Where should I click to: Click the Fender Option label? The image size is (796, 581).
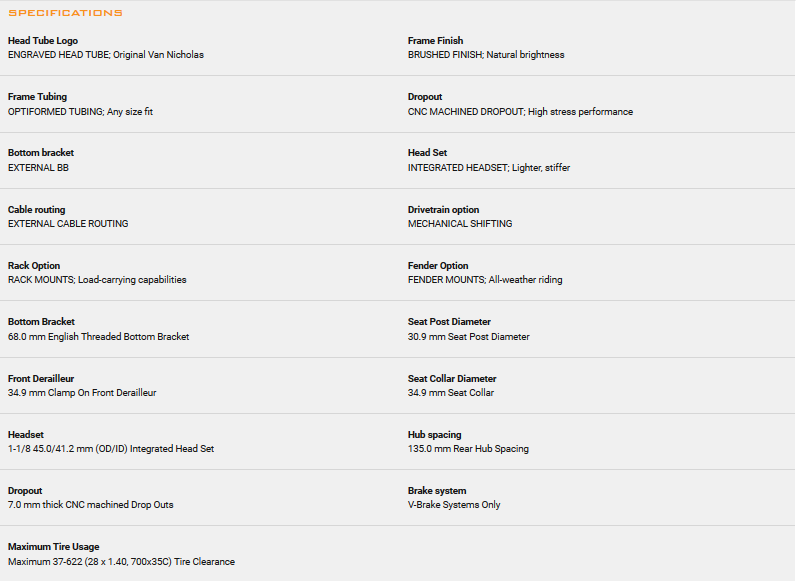[x=438, y=266]
